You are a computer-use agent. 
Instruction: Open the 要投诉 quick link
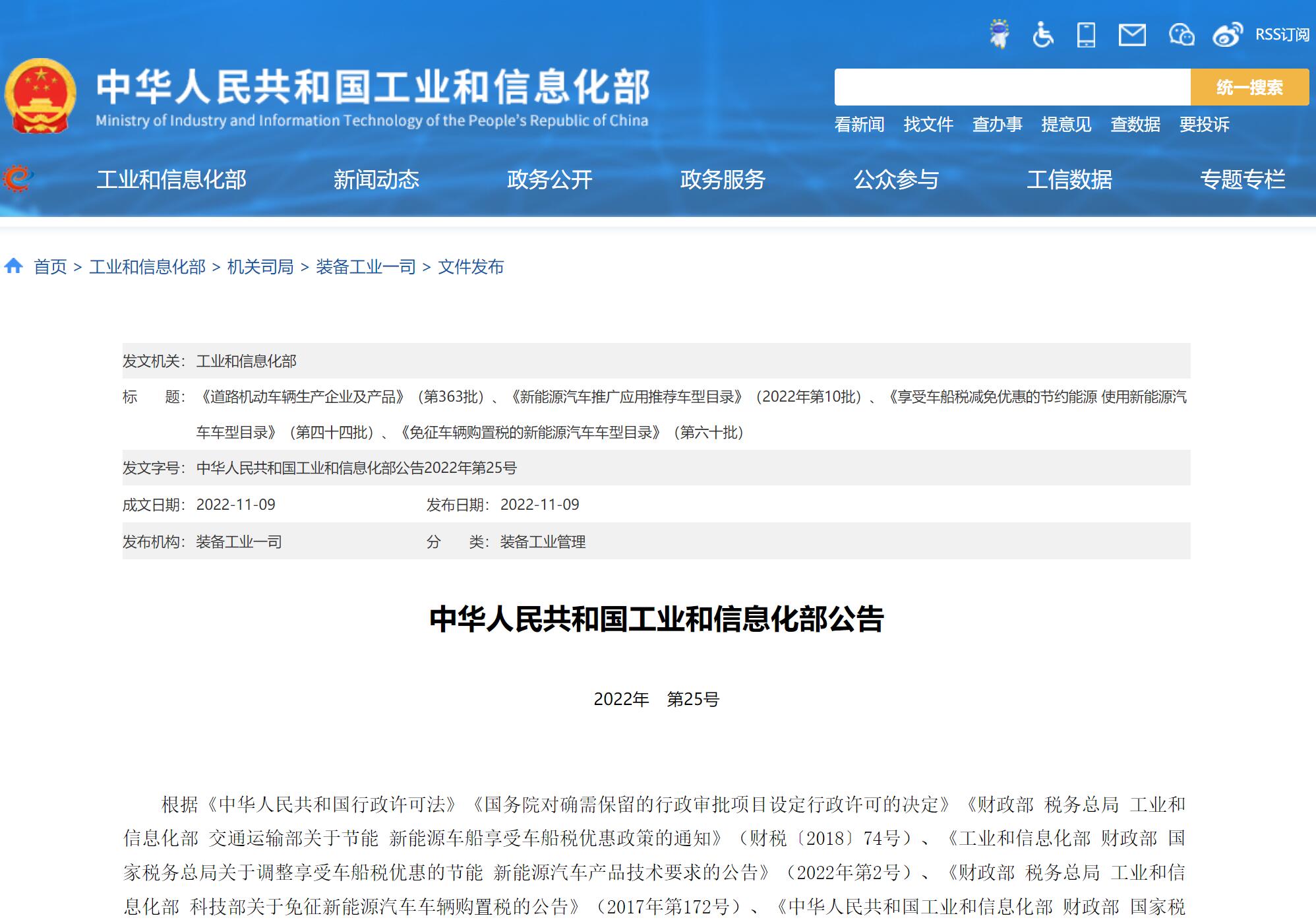pos(1205,124)
